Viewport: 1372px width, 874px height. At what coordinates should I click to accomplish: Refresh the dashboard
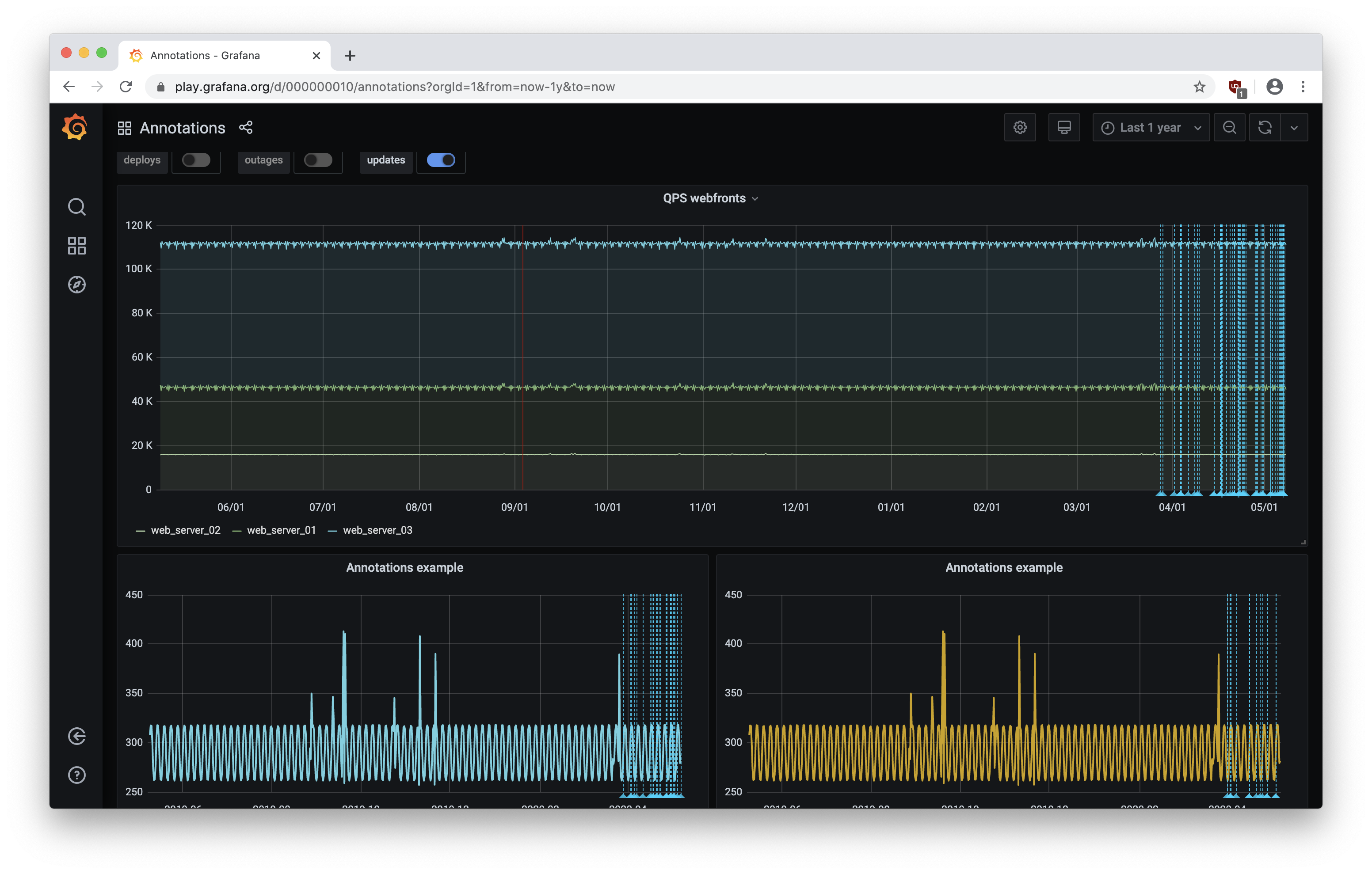1265,127
